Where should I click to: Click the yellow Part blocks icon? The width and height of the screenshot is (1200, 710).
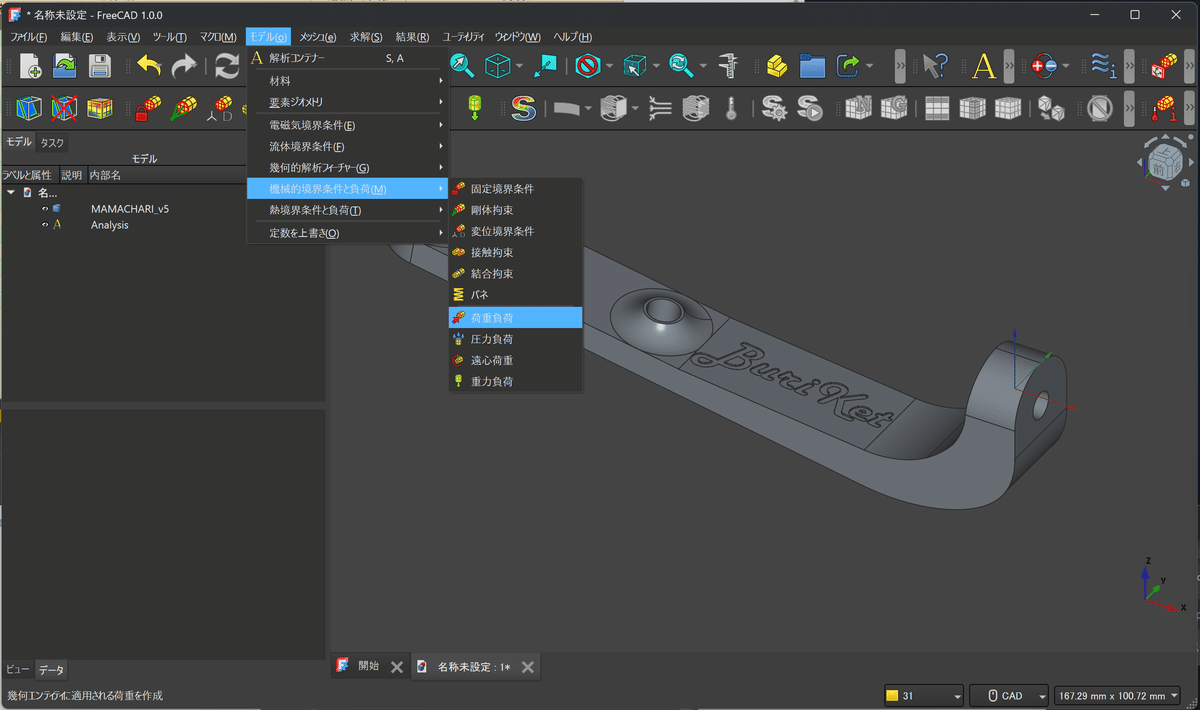click(778, 66)
